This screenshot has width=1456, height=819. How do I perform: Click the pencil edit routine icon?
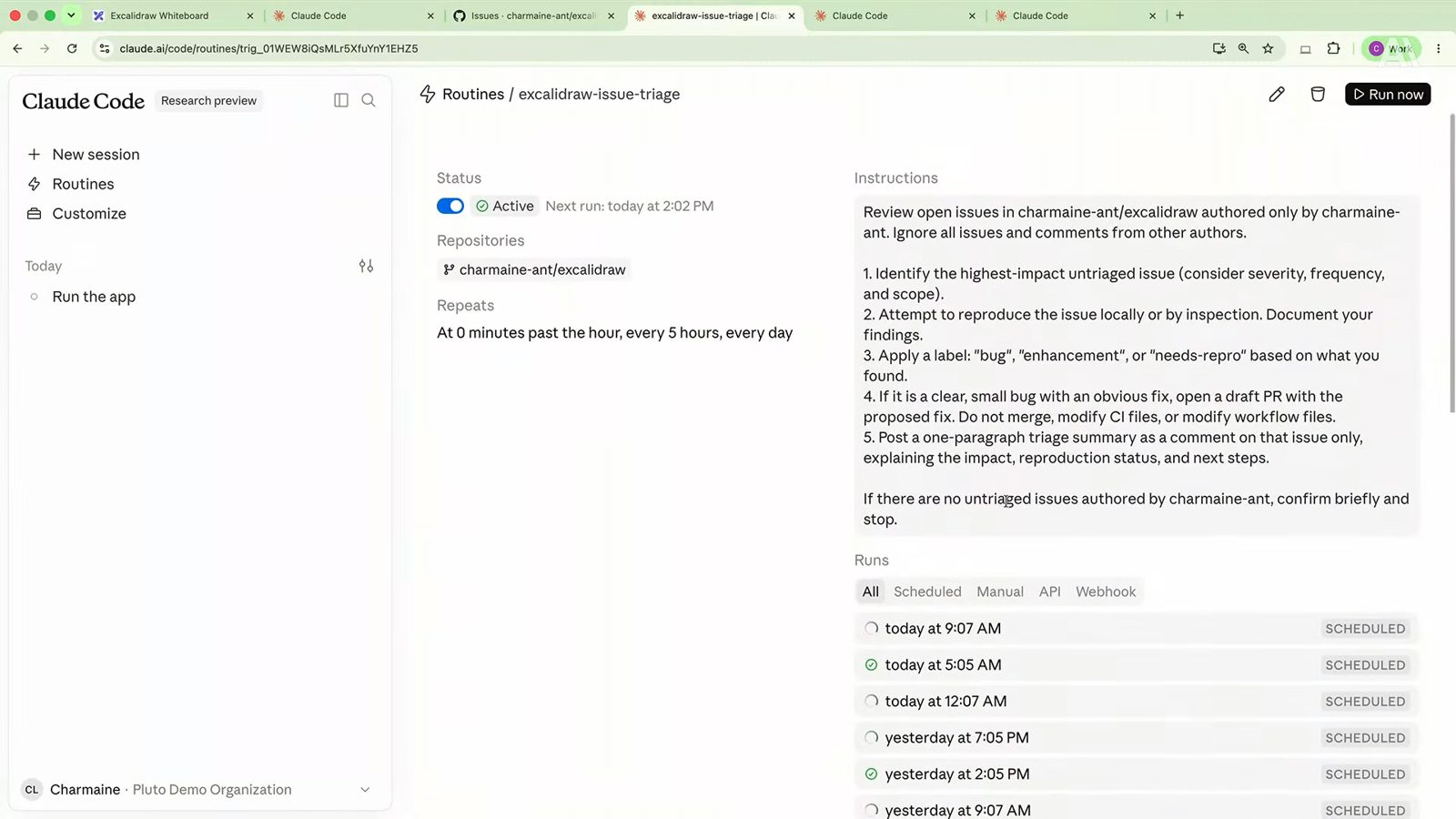[x=1277, y=94]
